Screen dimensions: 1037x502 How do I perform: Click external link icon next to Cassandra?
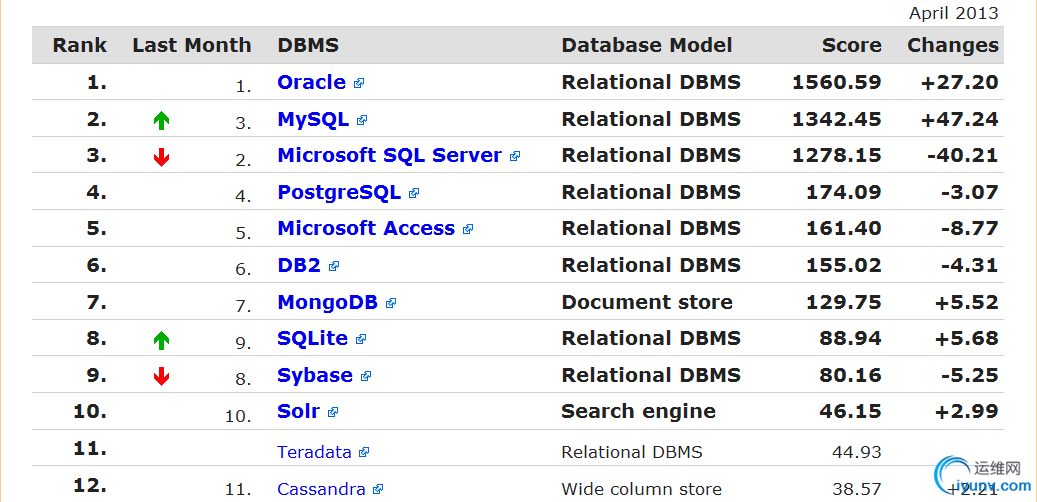point(378,489)
